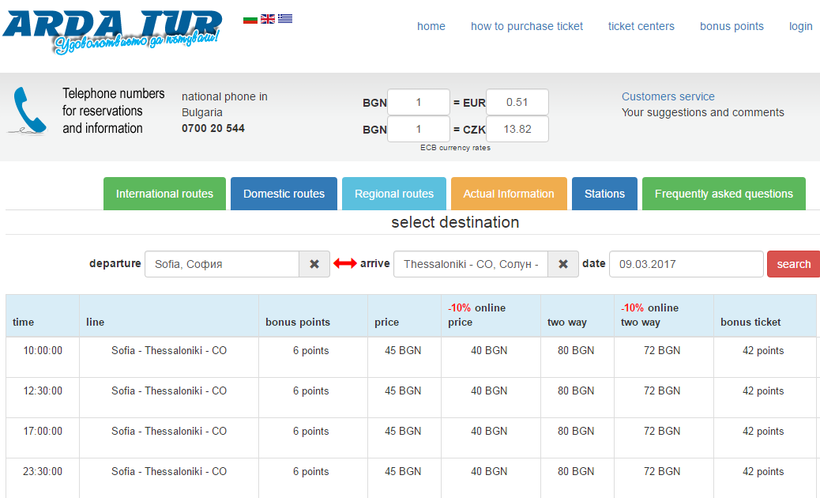Image resolution: width=820 pixels, height=498 pixels.
Task: Open the bonus points menu item
Action: (x=731, y=26)
